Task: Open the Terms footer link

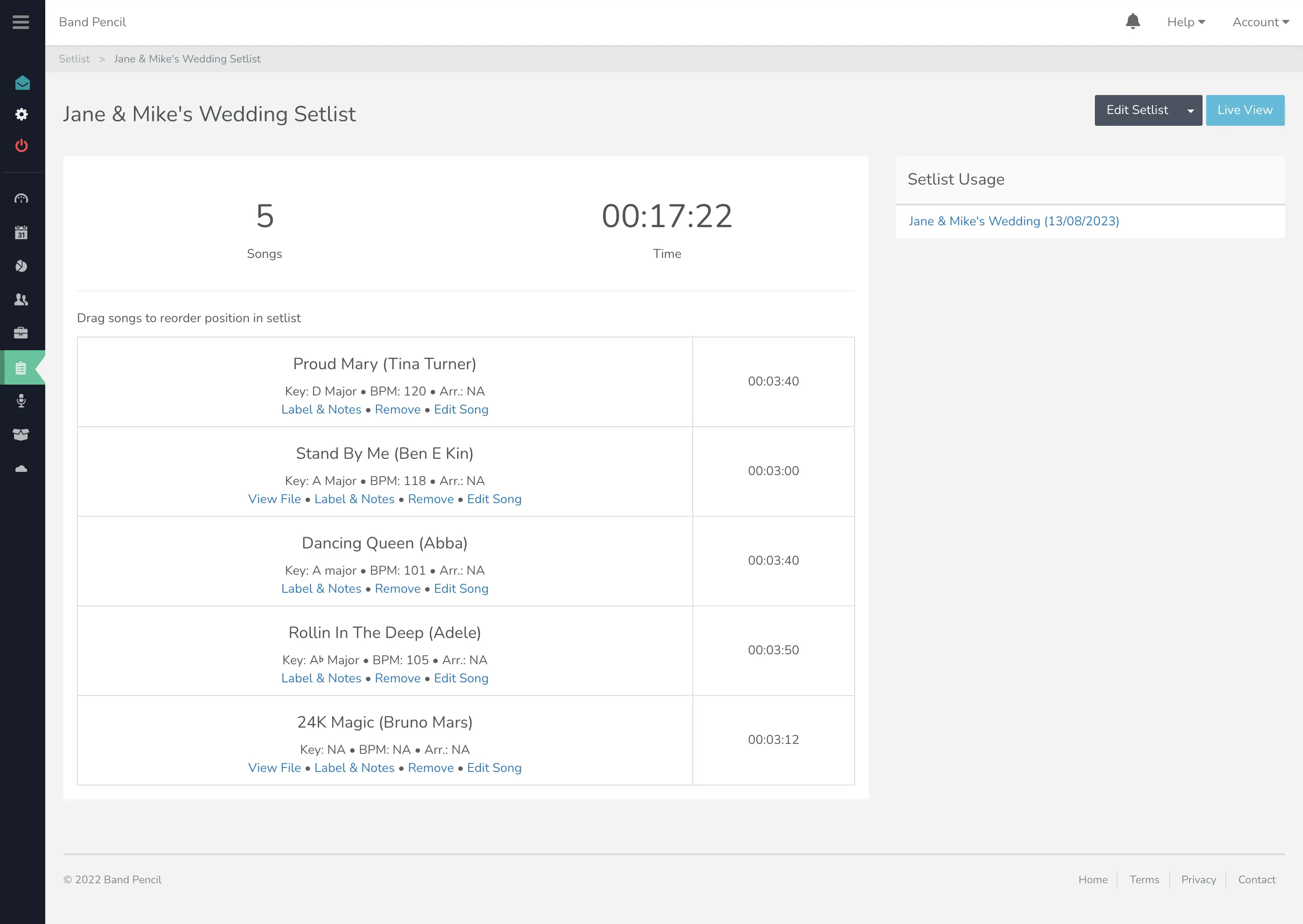Action: (1144, 880)
